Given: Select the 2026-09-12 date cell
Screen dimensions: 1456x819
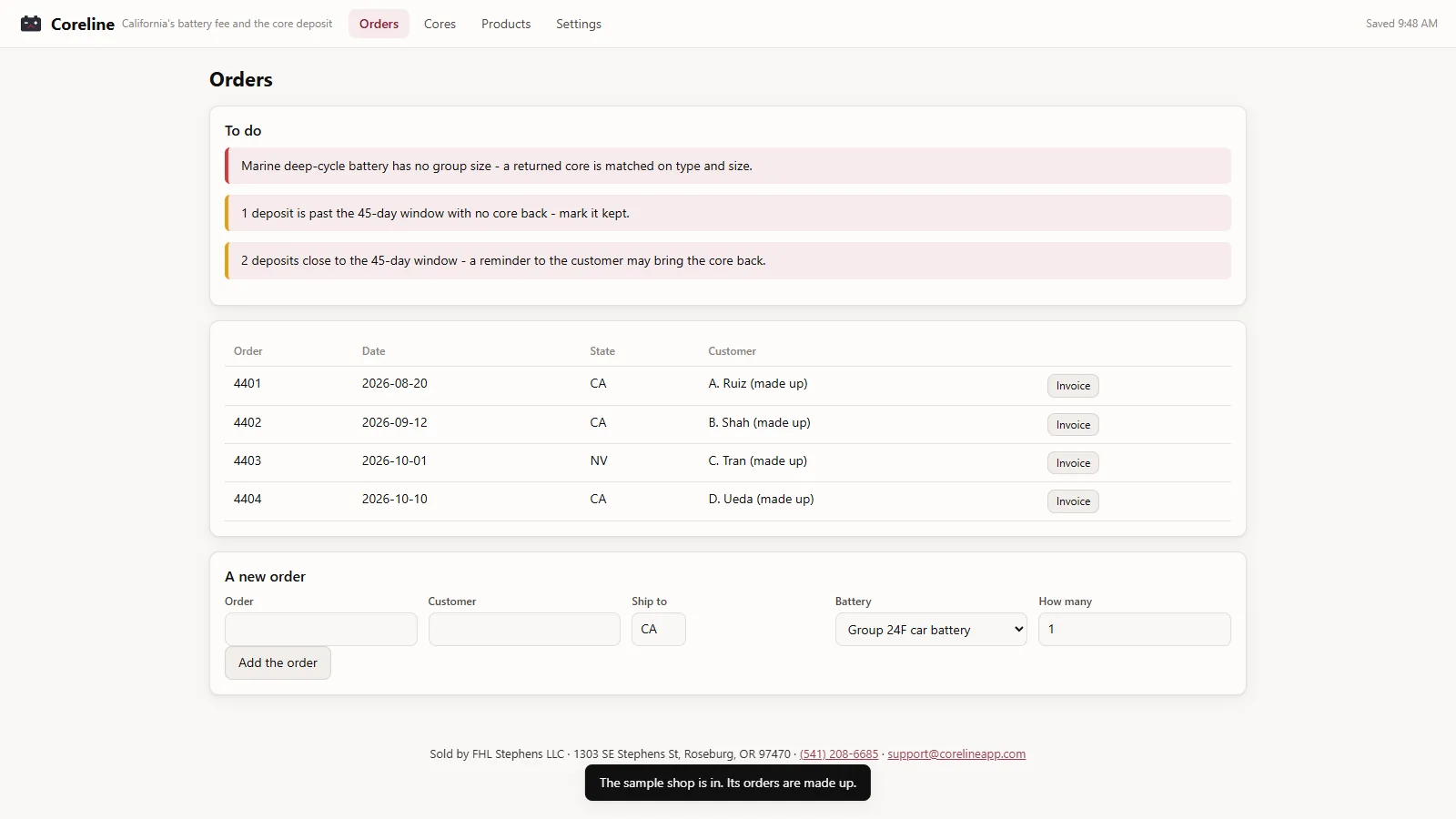Looking at the screenshot, I should (394, 422).
